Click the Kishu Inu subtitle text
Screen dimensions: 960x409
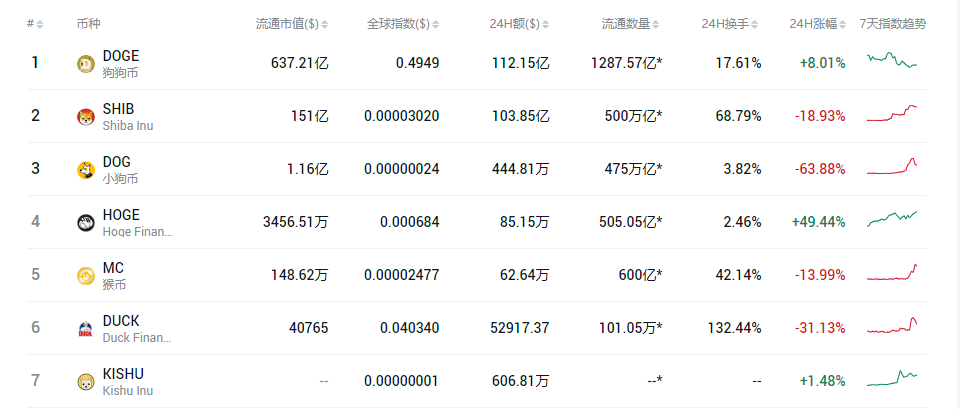tap(128, 391)
